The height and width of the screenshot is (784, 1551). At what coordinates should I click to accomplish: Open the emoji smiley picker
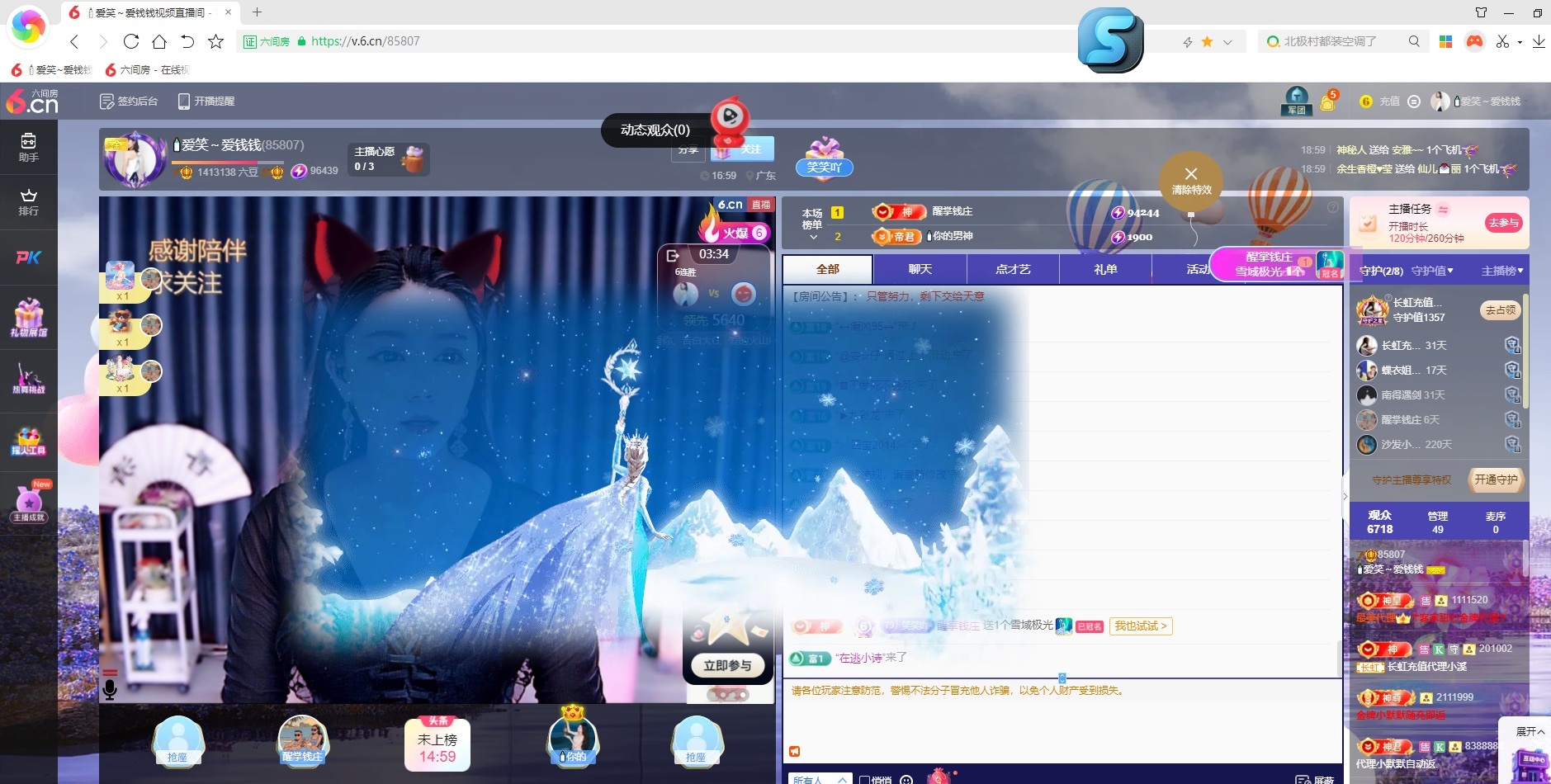click(x=906, y=780)
